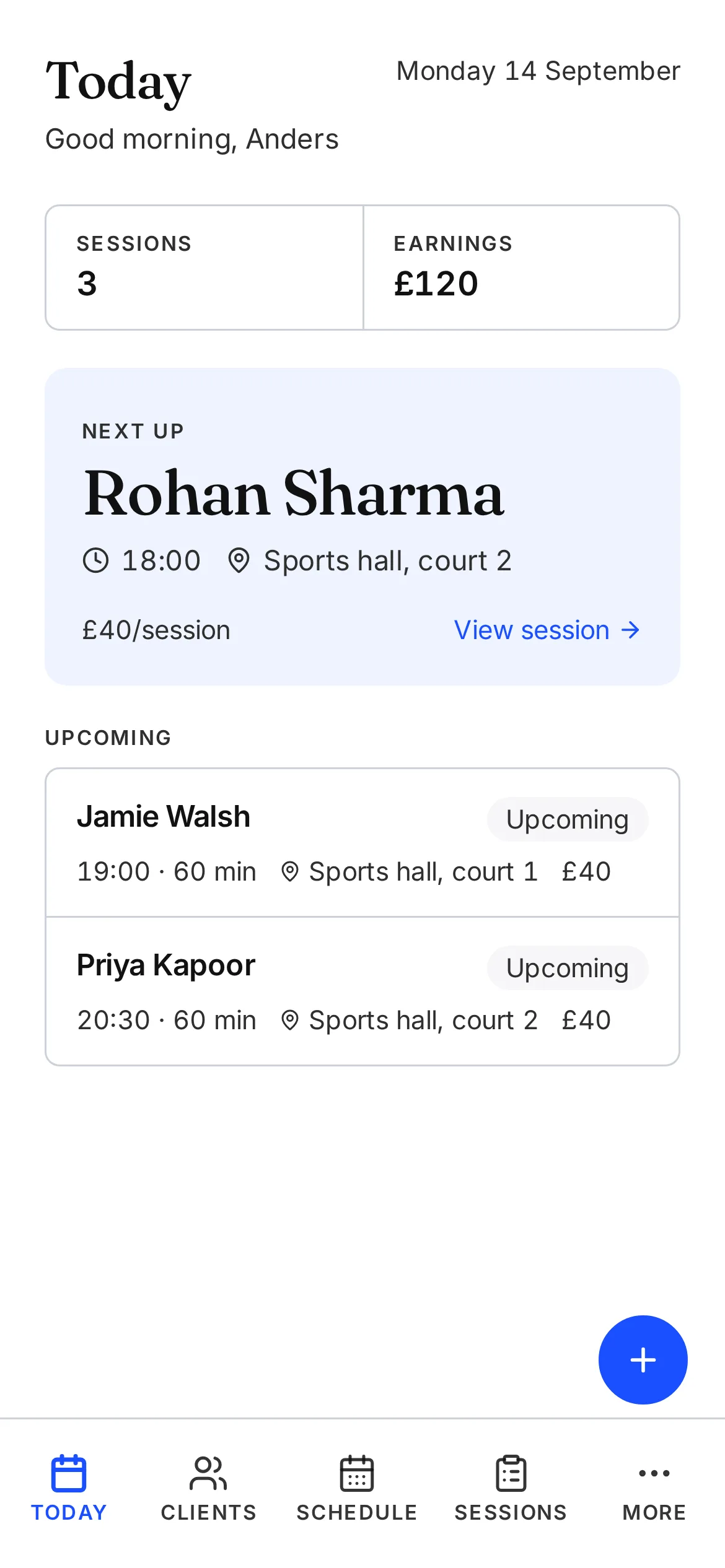The image size is (725, 1568).
Task: Click location pin in Priya Kapoor row
Action: pos(290,1021)
